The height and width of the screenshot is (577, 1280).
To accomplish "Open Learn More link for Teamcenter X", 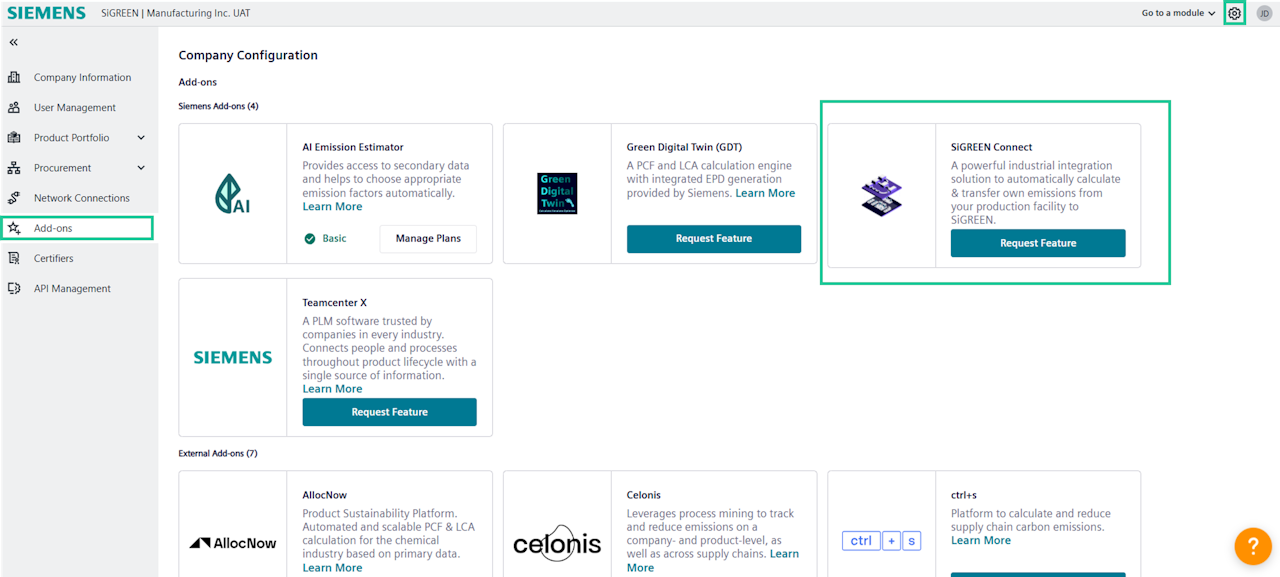I will coord(332,389).
